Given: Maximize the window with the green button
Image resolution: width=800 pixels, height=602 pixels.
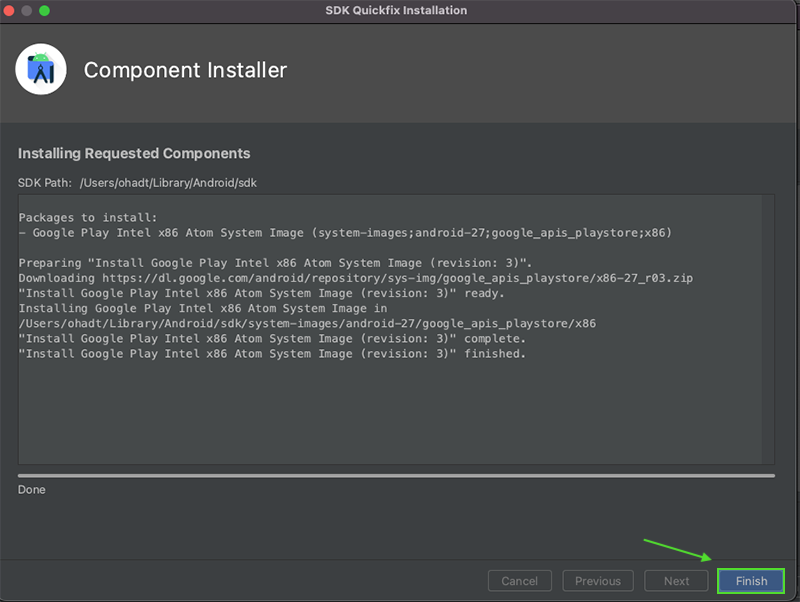Looking at the screenshot, I should click(42, 11).
